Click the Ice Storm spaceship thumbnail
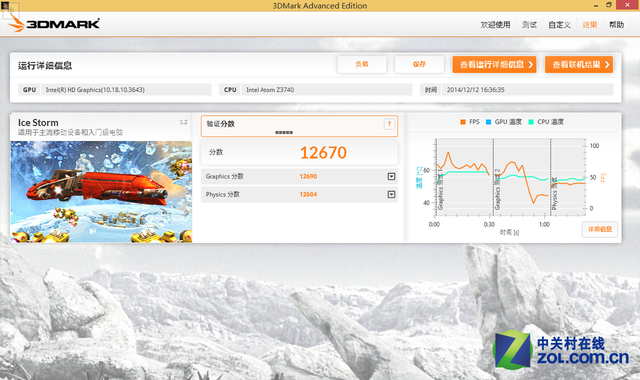The image size is (640, 380). pos(101,192)
